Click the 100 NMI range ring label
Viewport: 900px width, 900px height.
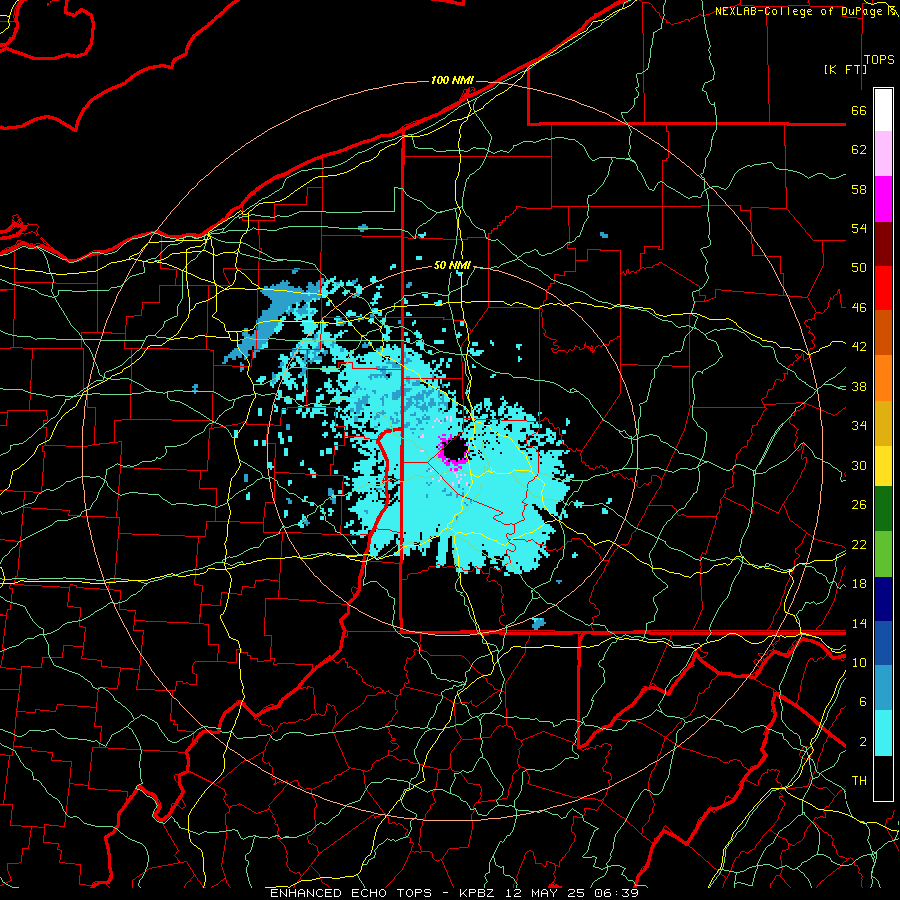(452, 80)
